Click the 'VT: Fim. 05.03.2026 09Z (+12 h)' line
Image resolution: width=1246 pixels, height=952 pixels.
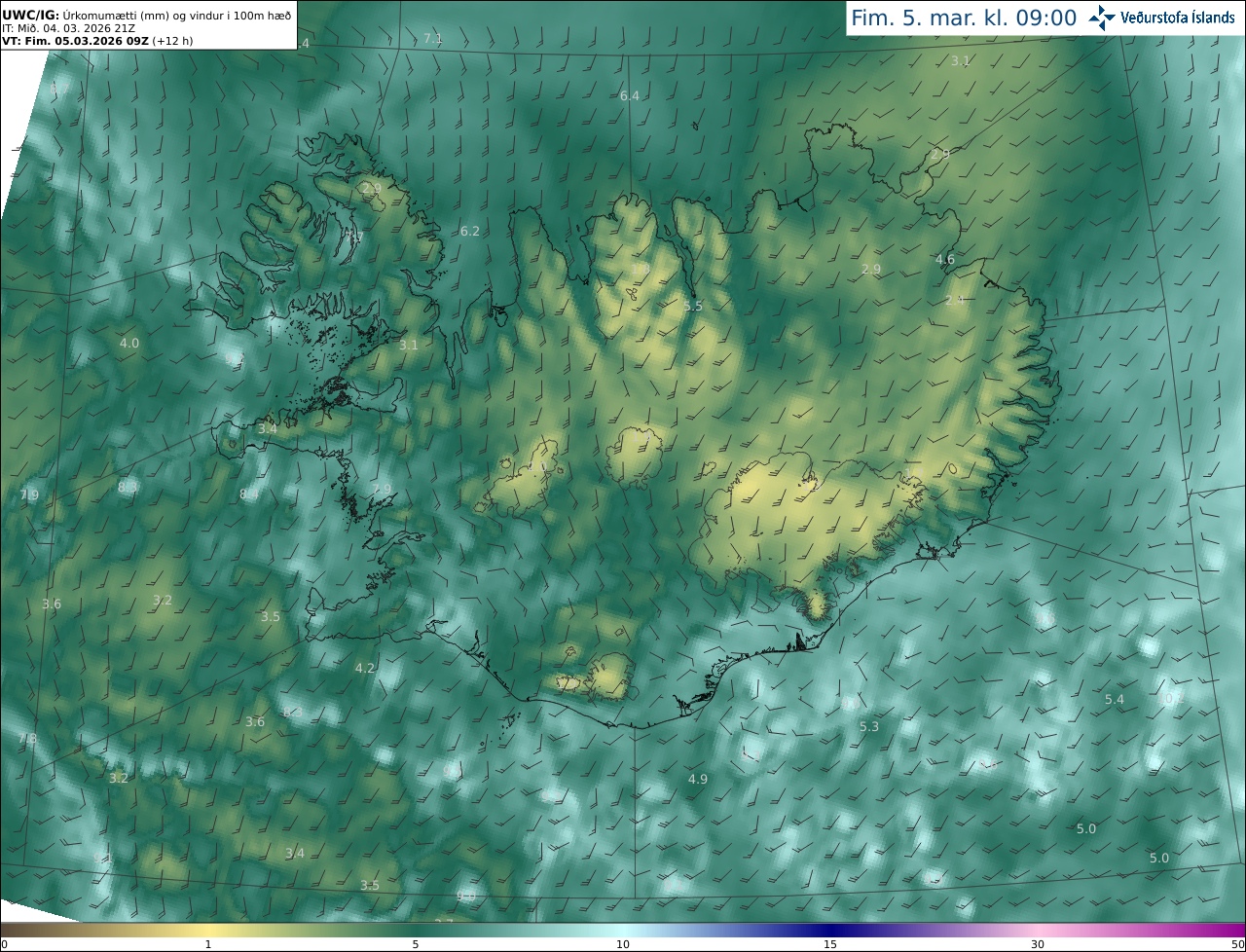click(97, 41)
